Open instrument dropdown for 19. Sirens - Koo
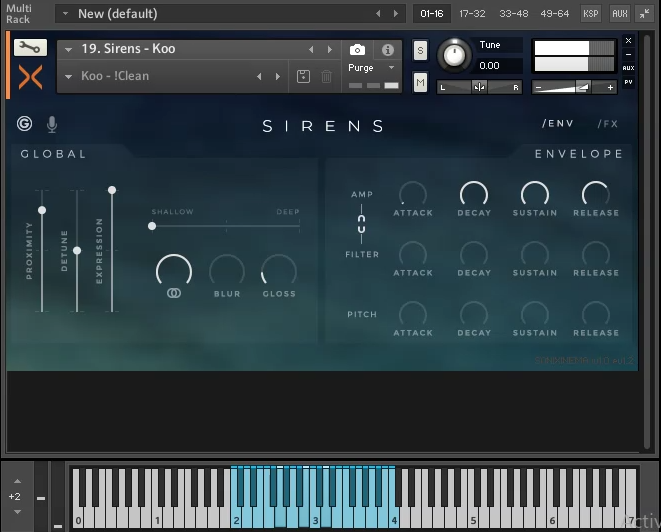 click(x=68, y=50)
